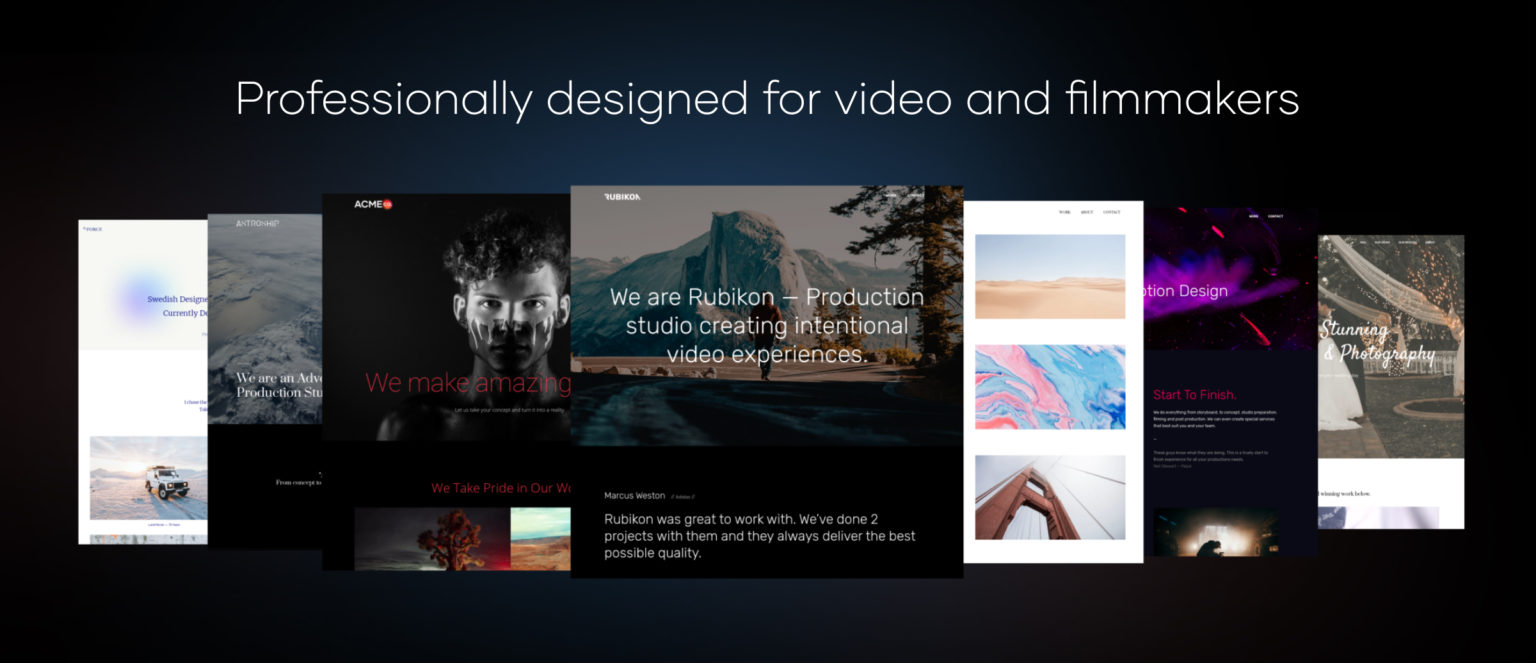The width and height of the screenshot is (1536, 663).
Task: Select the RUBIKON logo in the header
Action: (624, 196)
